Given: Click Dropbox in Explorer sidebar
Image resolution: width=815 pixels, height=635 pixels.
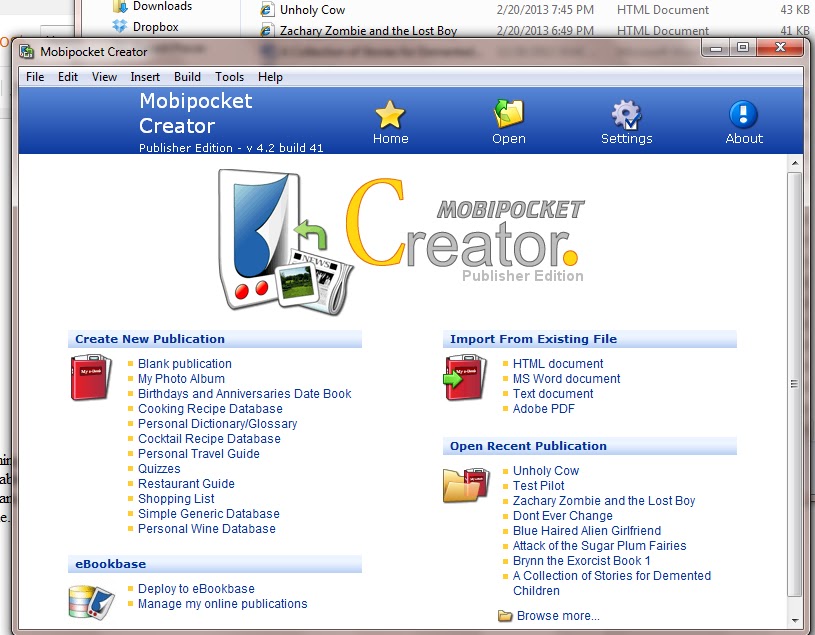Looking at the screenshot, I should click(155, 27).
